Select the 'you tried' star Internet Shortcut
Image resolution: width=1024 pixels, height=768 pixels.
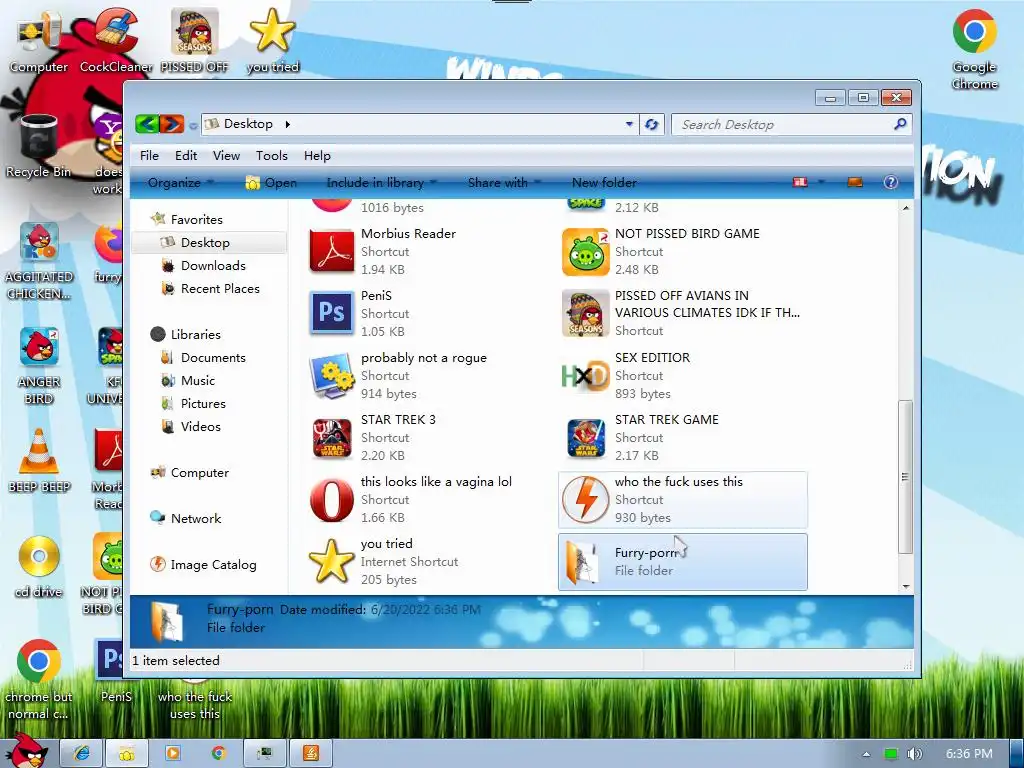pyautogui.click(x=331, y=561)
